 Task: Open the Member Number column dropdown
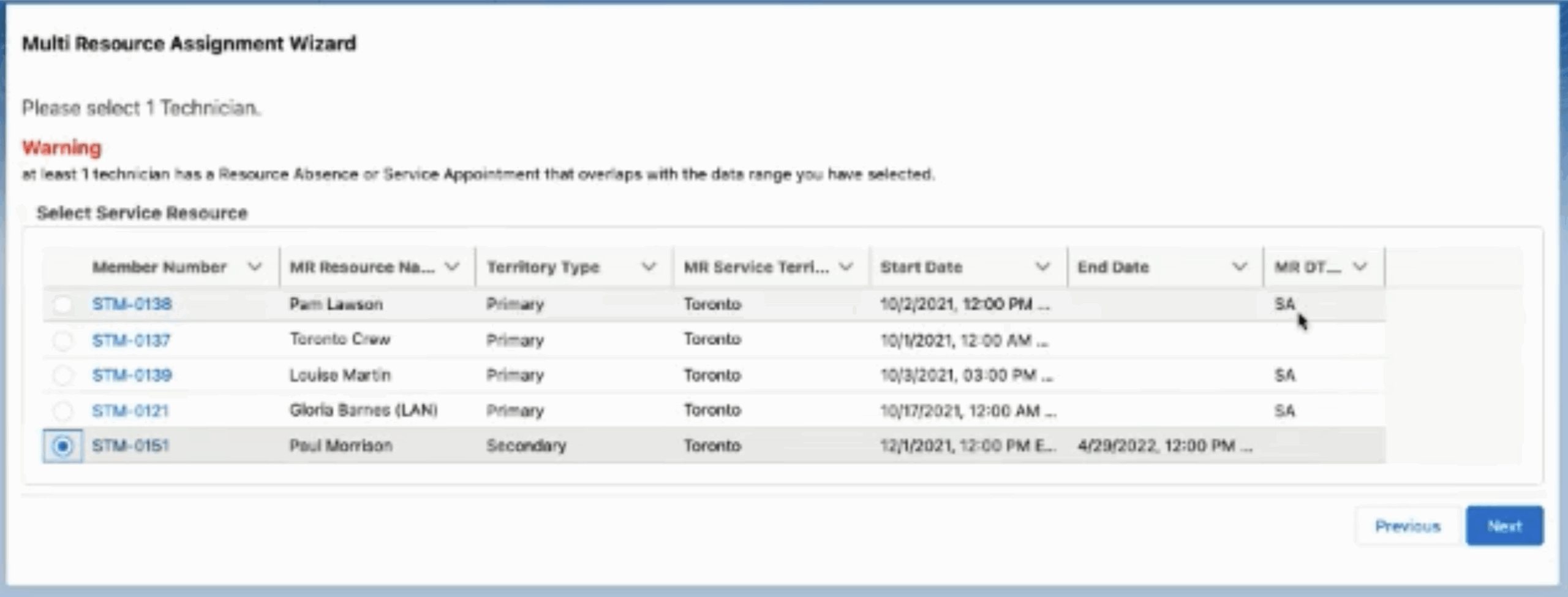coord(255,266)
